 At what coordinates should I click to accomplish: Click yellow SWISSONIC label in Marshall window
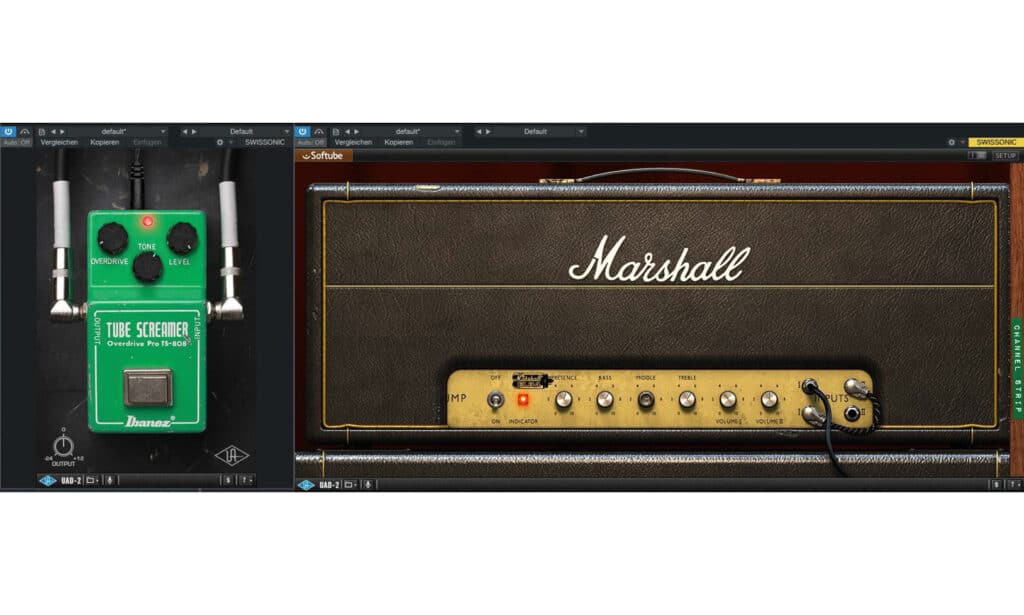[996, 142]
